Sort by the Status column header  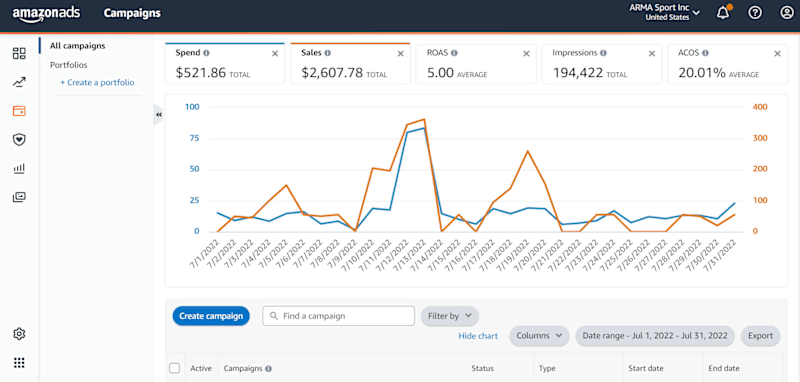482,368
